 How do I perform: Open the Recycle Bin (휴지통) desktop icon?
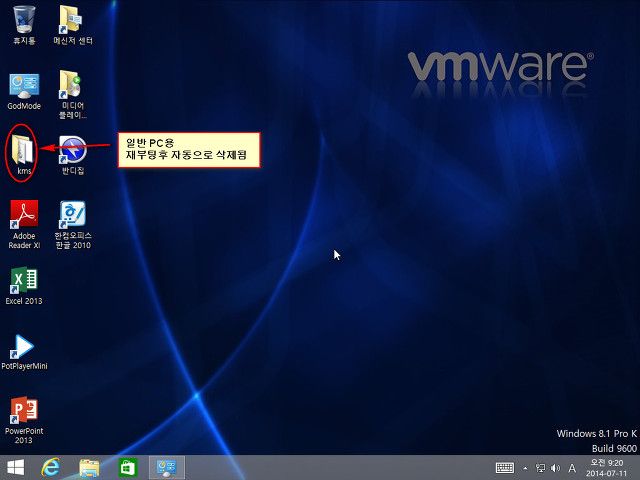[24, 24]
